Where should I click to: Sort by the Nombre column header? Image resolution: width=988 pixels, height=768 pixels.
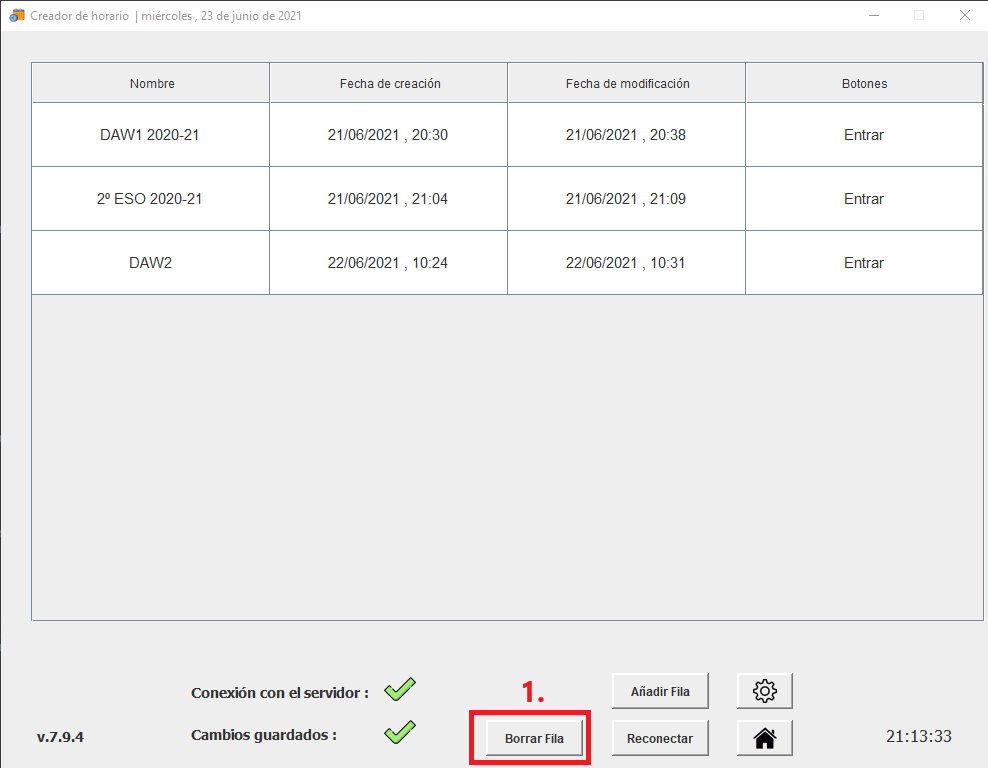(x=152, y=84)
